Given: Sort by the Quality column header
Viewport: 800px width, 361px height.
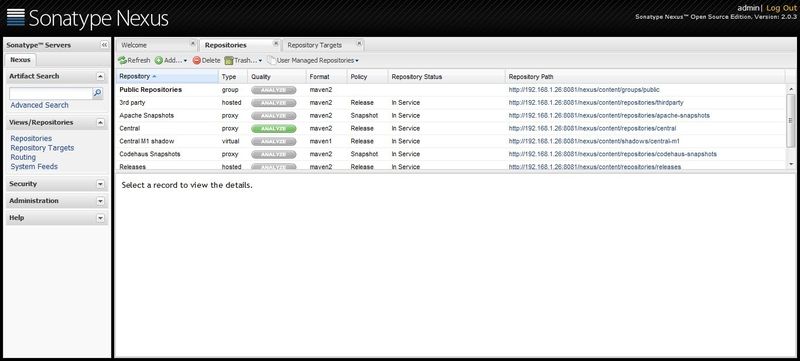Looking at the screenshot, I should 277,76.
